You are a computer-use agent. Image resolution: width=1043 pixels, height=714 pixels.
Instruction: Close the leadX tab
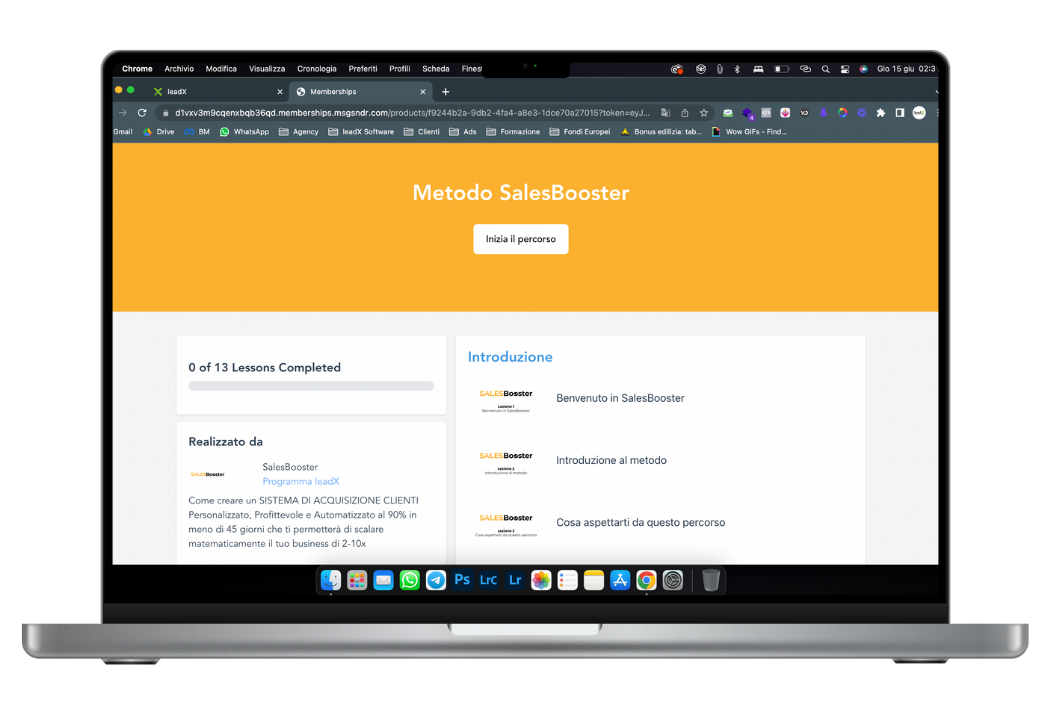tap(280, 92)
